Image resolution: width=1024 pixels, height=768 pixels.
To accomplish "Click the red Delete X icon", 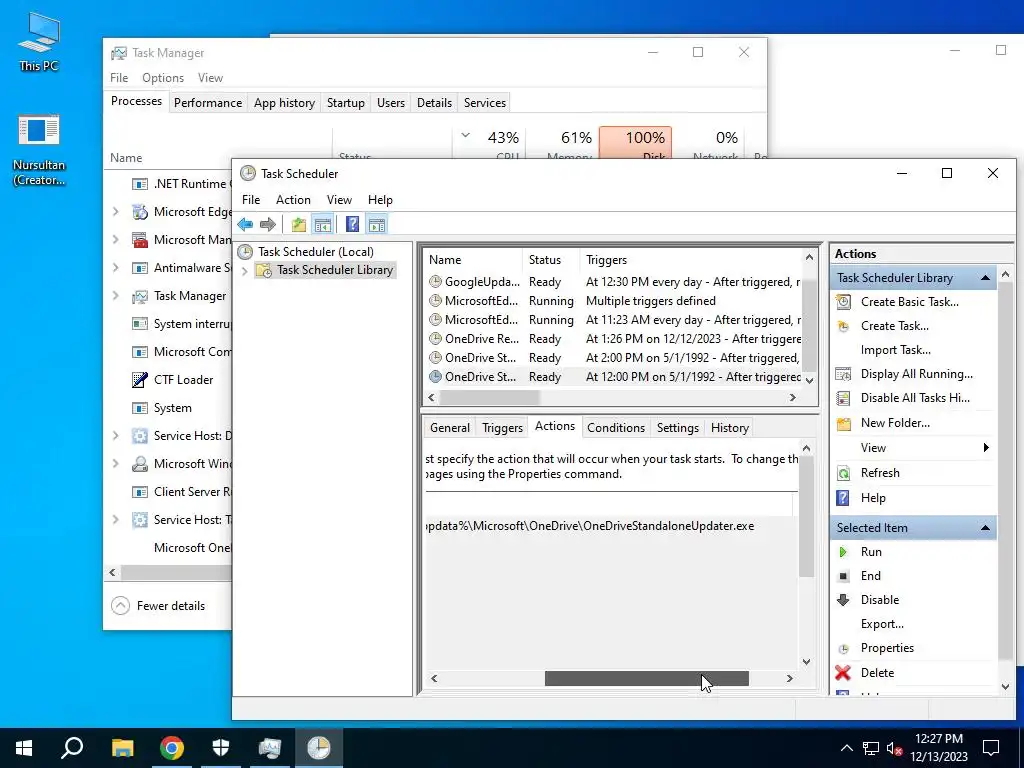I will tap(843, 673).
